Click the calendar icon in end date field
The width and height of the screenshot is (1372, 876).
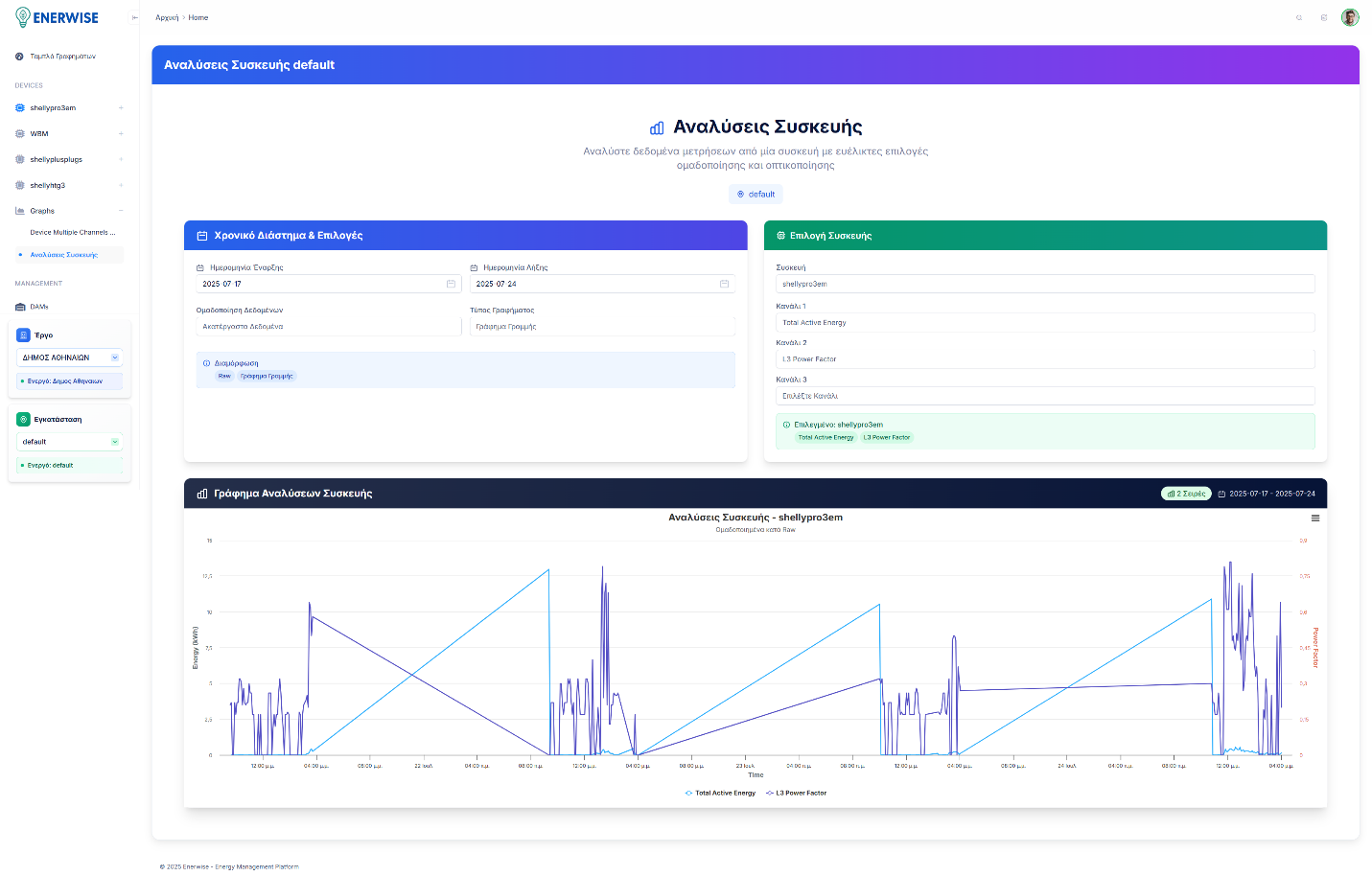724,284
